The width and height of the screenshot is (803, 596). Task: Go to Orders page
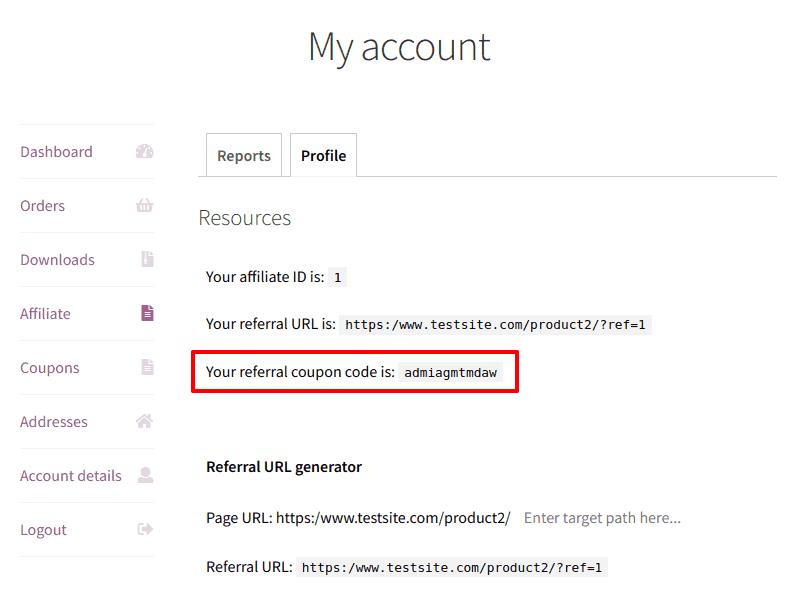point(43,206)
